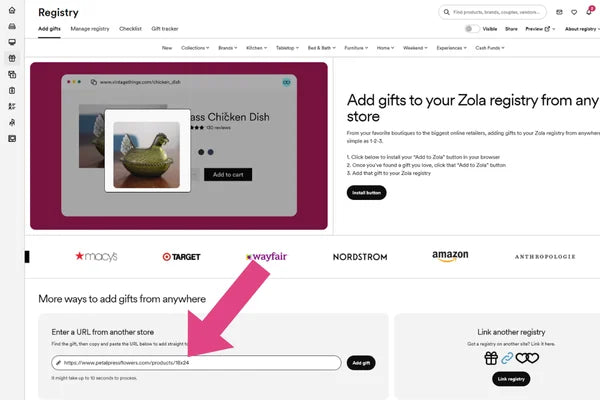Expand the Collections dropdown menu
Screen dimensions: 600x400
[x=195, y=48]
